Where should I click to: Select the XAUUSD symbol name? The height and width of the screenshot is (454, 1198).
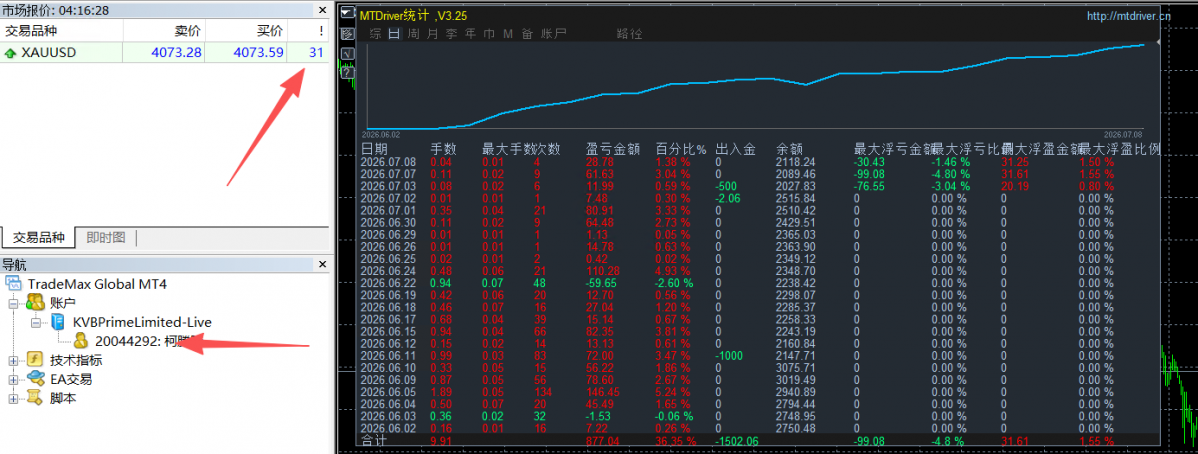coord(47,54)
